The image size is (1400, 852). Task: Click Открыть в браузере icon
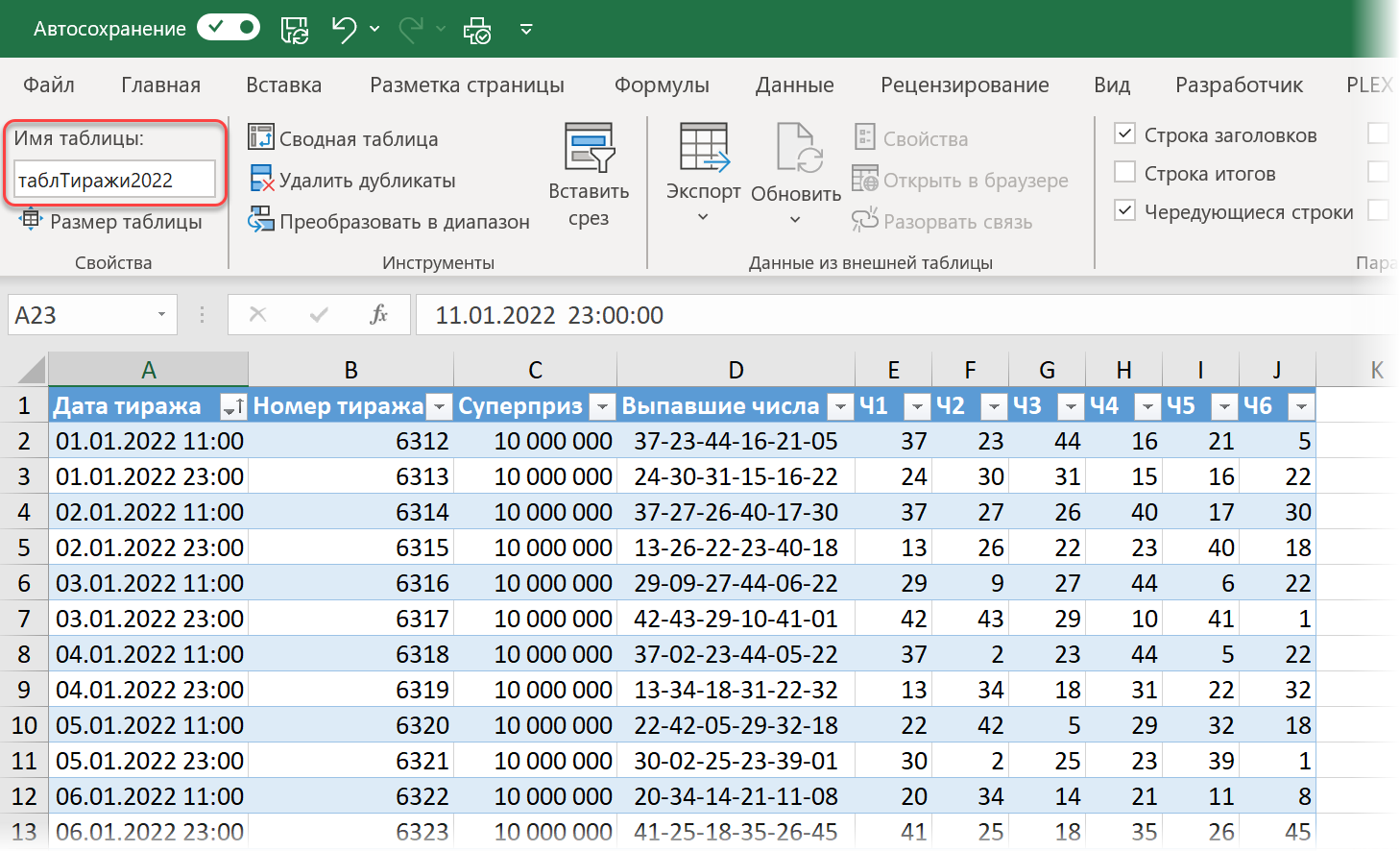(x=865, y=180)
